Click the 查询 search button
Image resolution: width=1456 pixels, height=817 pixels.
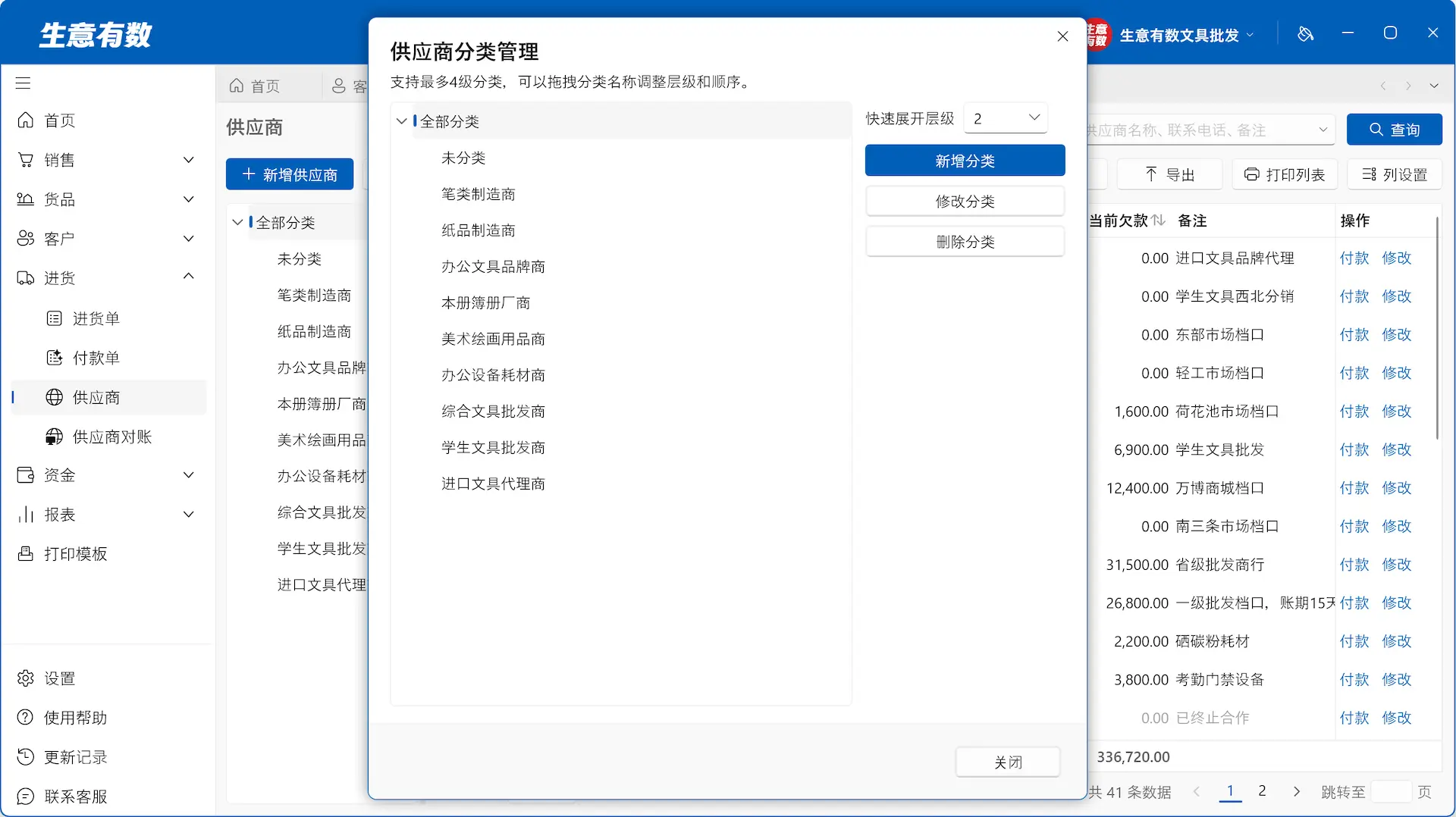pyautogui.click(x=1394, y=130)
